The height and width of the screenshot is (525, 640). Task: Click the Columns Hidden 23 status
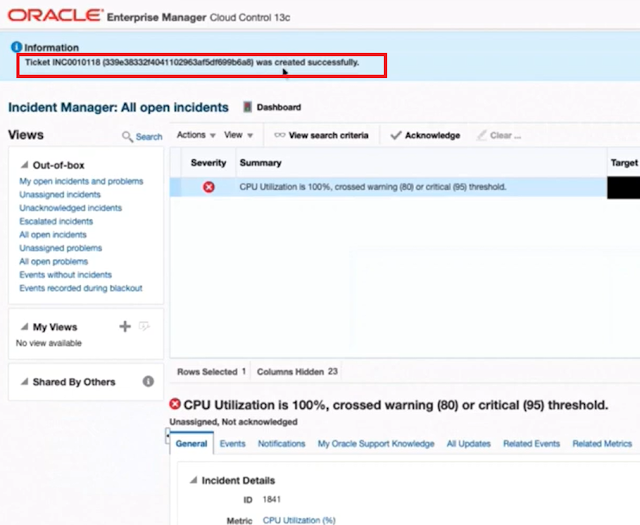(297, 372)
